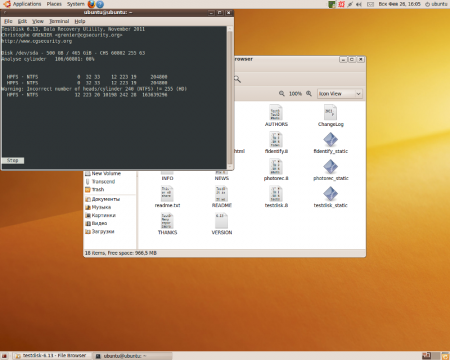The height and width of the screenshot is (360, 450).
Task: Select the README file
Action: [222, 197]
